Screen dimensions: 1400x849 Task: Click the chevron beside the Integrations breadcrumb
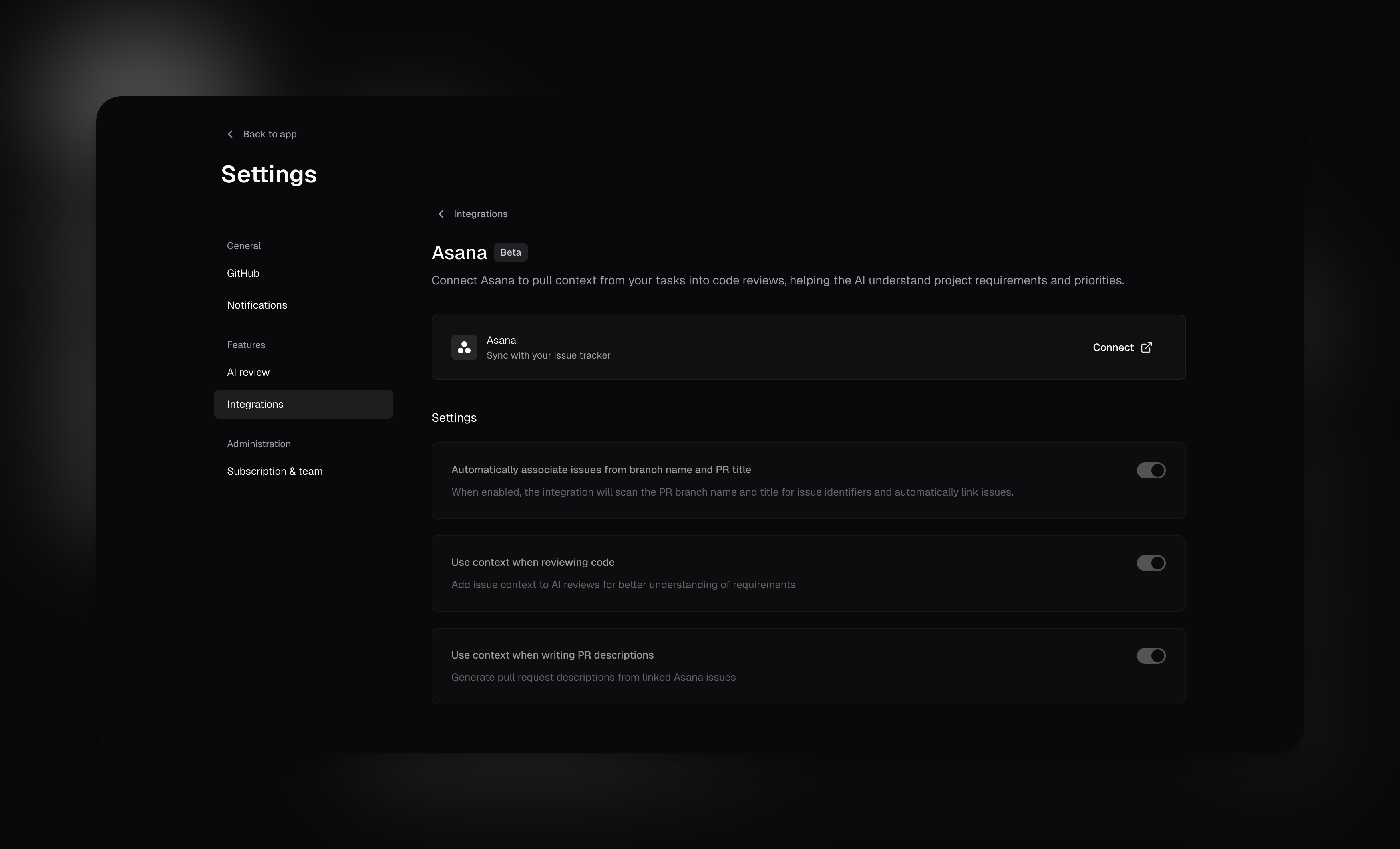coord(441,214)
